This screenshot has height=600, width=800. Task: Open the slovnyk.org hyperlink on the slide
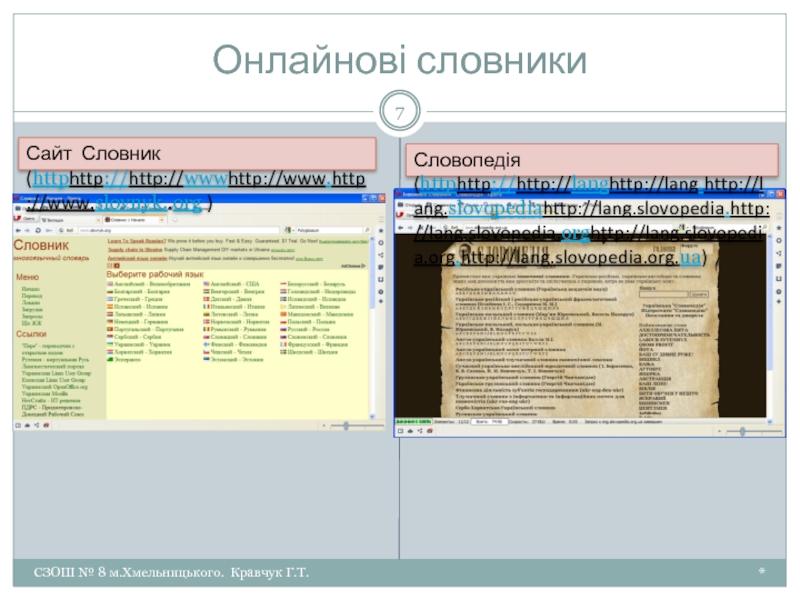[x=148, y=204]
